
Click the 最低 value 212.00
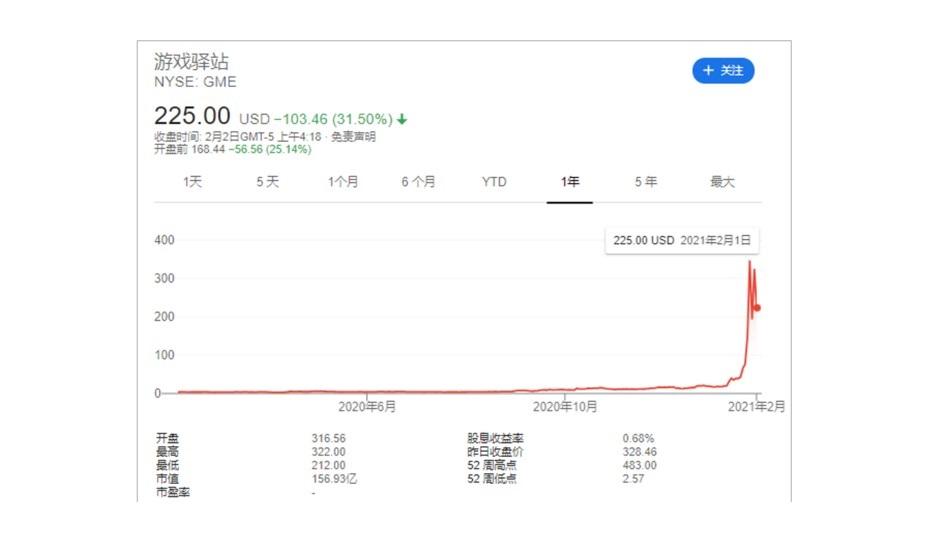[x=328, y=466]
